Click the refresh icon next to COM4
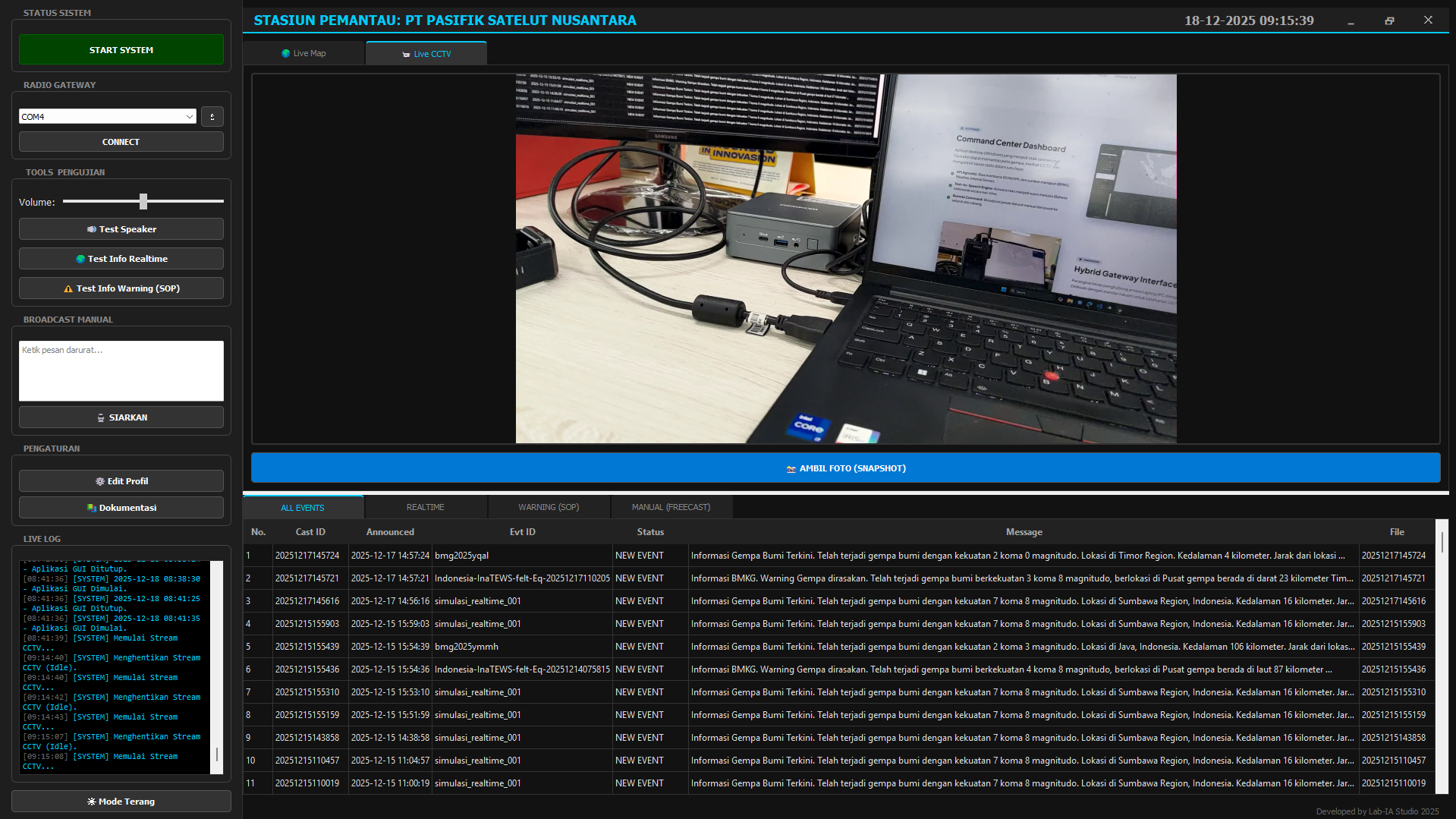 [x=212, y=116]
